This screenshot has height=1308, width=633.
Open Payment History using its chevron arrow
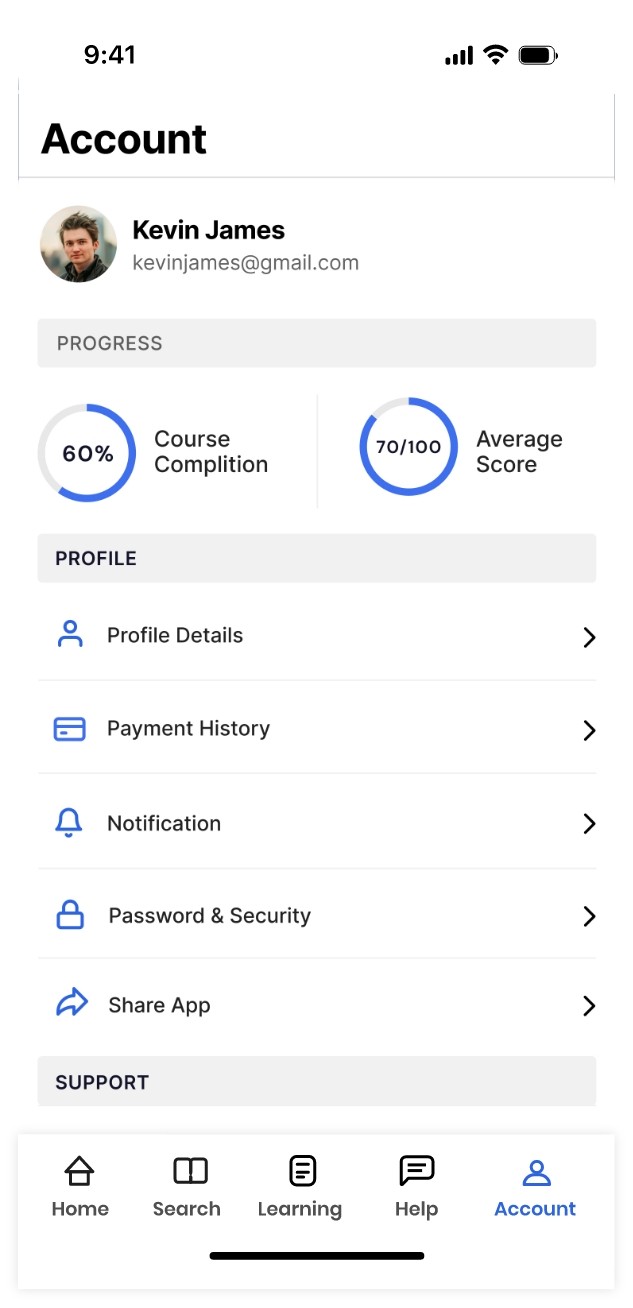tap(589, 731)
